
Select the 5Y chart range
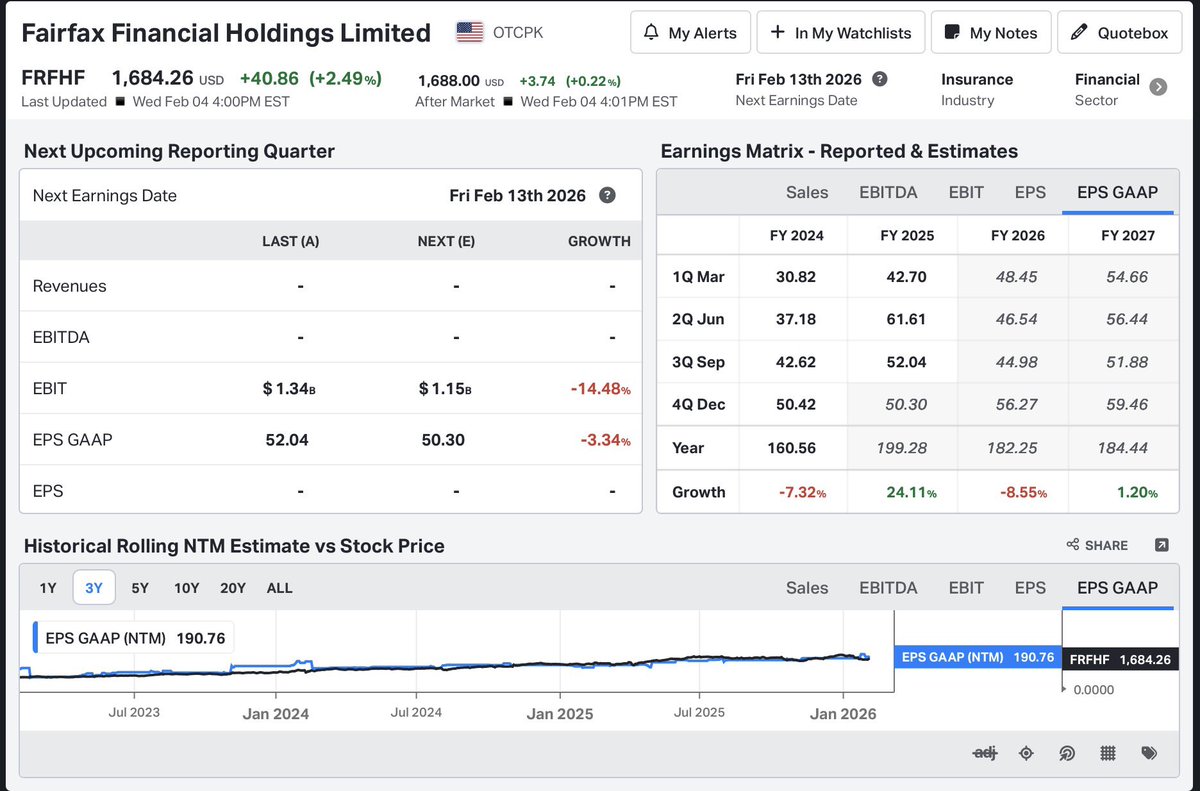click(x=140, y=588)
